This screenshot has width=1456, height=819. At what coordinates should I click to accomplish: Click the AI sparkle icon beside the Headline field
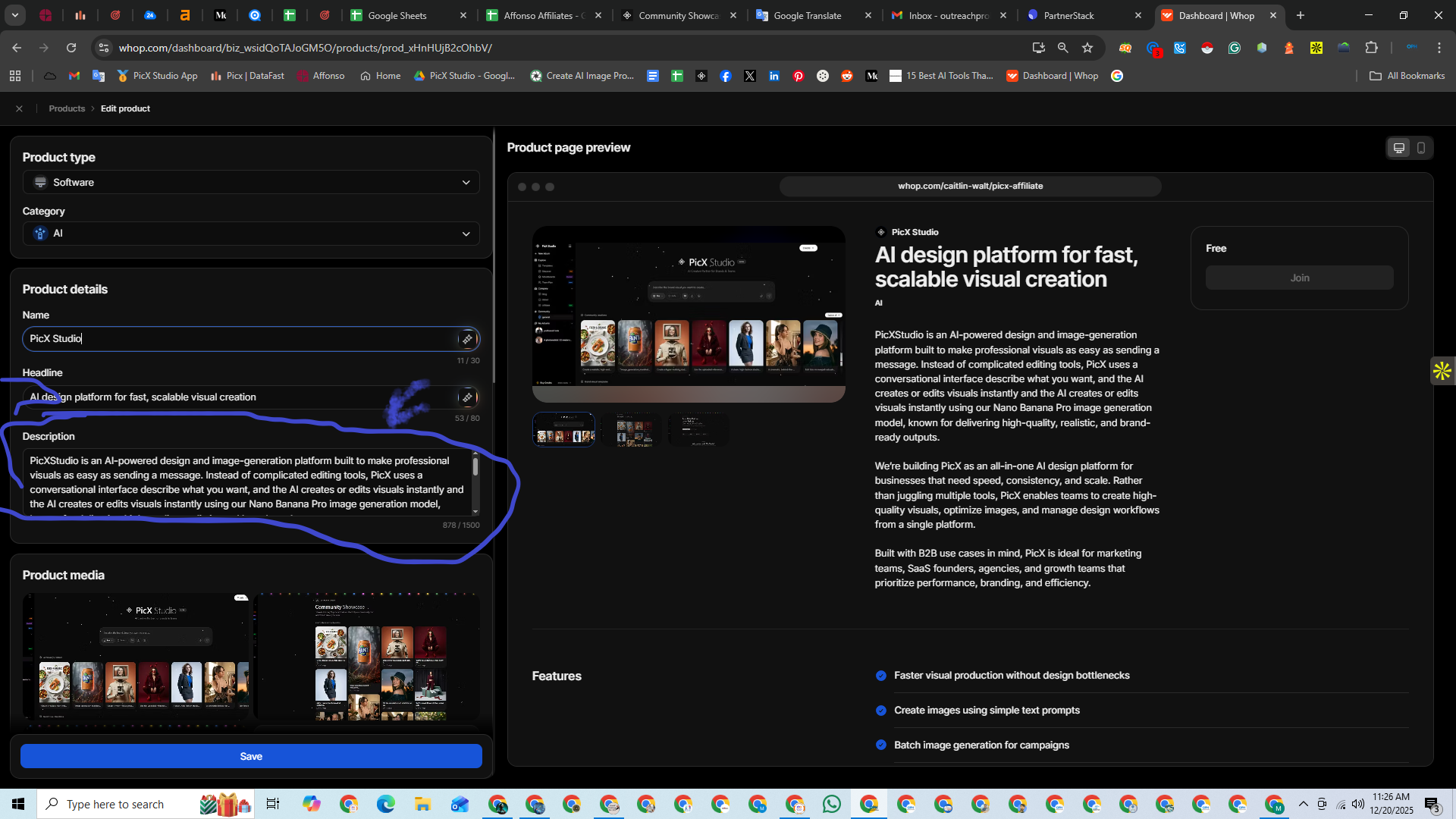(467, 397)
